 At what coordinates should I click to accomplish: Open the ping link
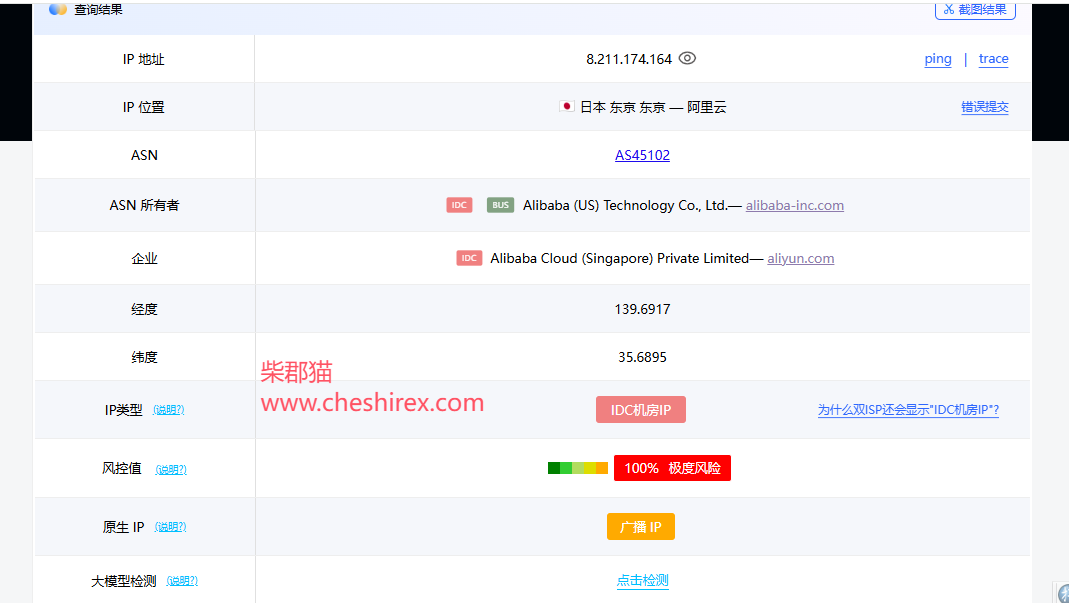(938, 59)
